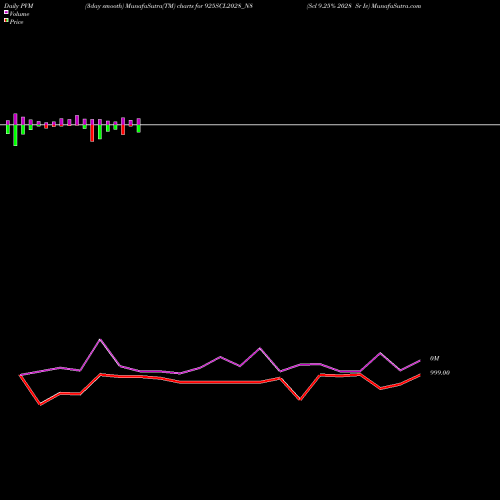Click the 'Volume' legend label
500x500 pixels.
click(19, 14)
